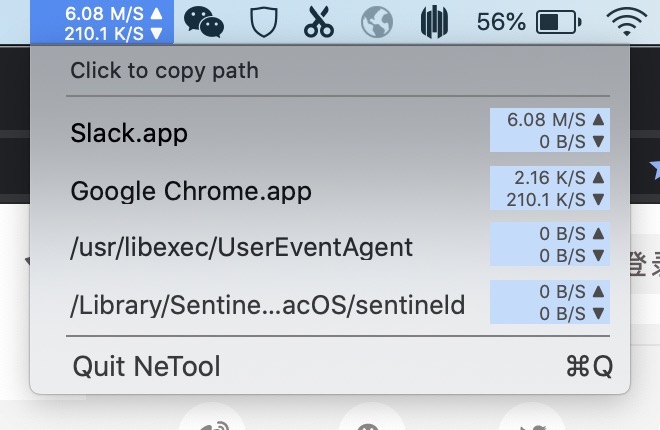Screen dimensions: 660x430
Task: Open the striped circle menu bar icon
Action: click(434, 22)
